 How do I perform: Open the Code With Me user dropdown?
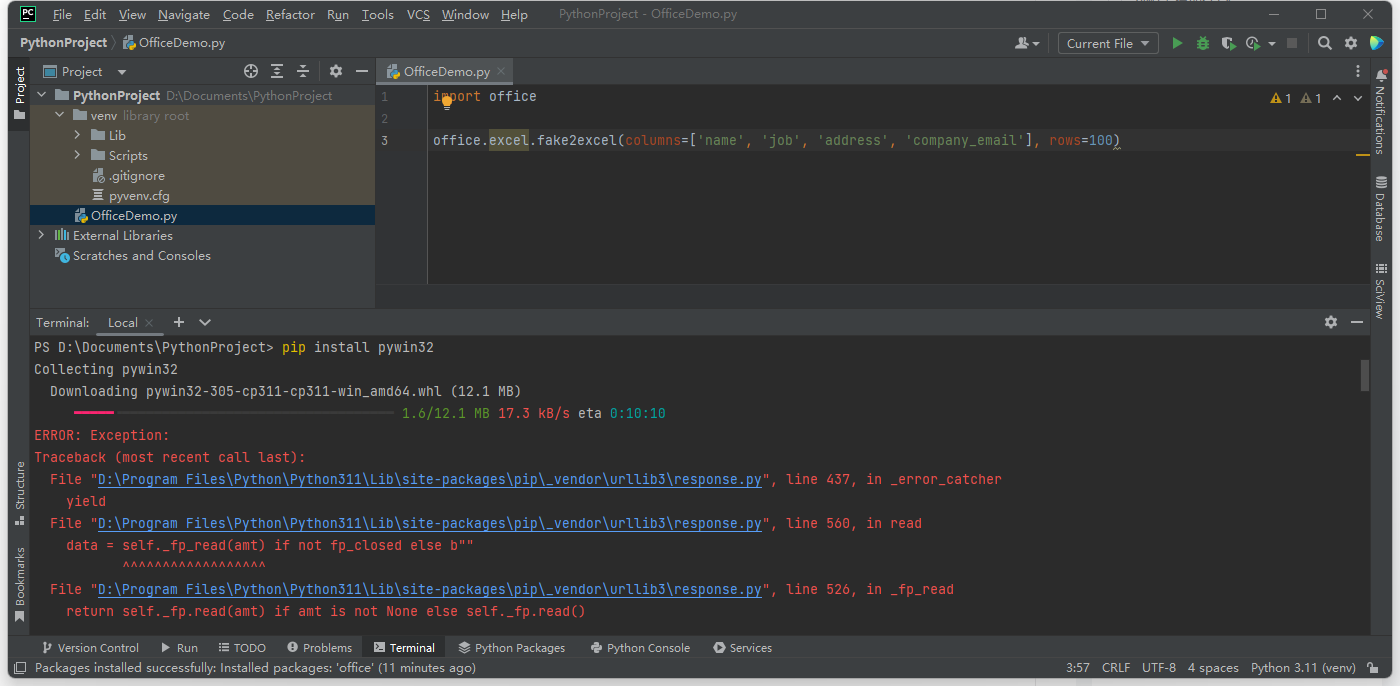1027,43
